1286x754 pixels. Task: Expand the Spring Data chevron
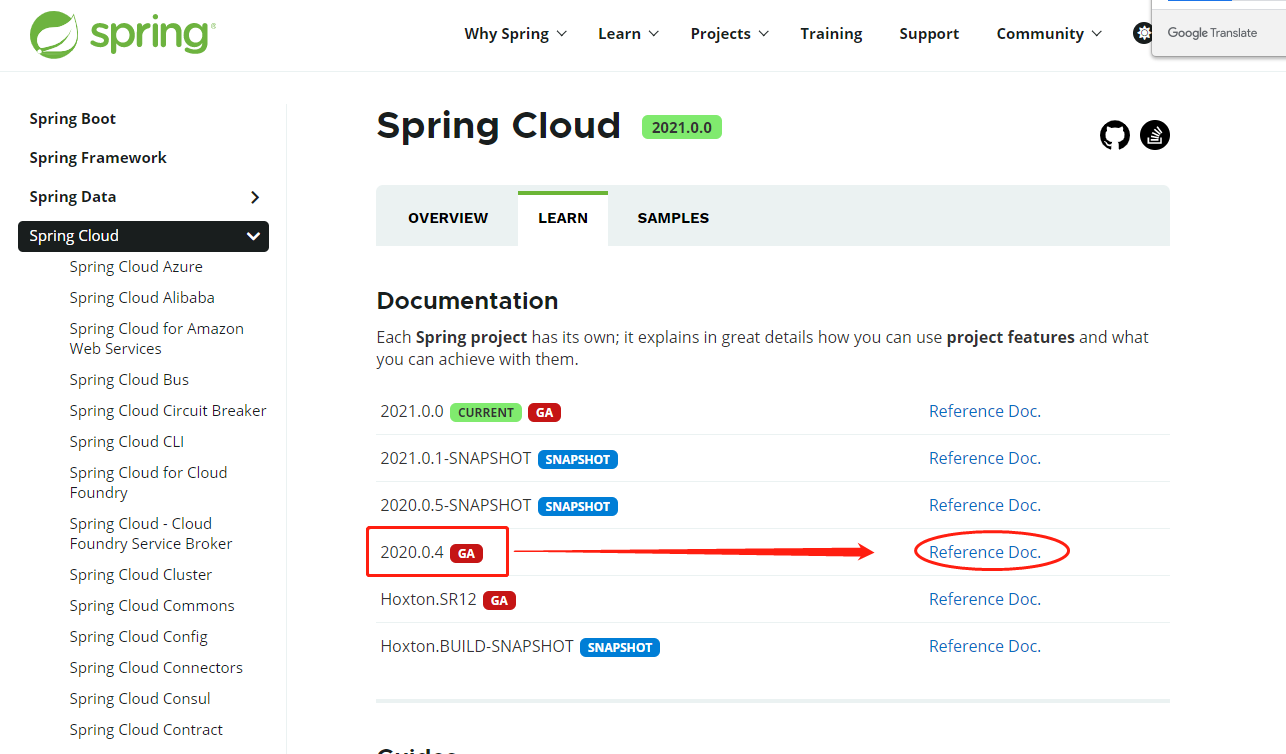(x=254, y=197)
